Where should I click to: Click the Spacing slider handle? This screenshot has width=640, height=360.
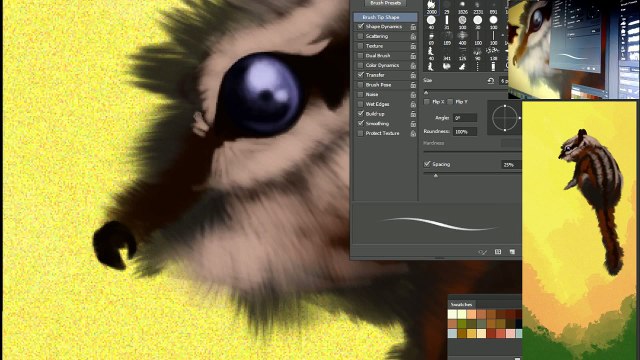(x=436, y=176)
